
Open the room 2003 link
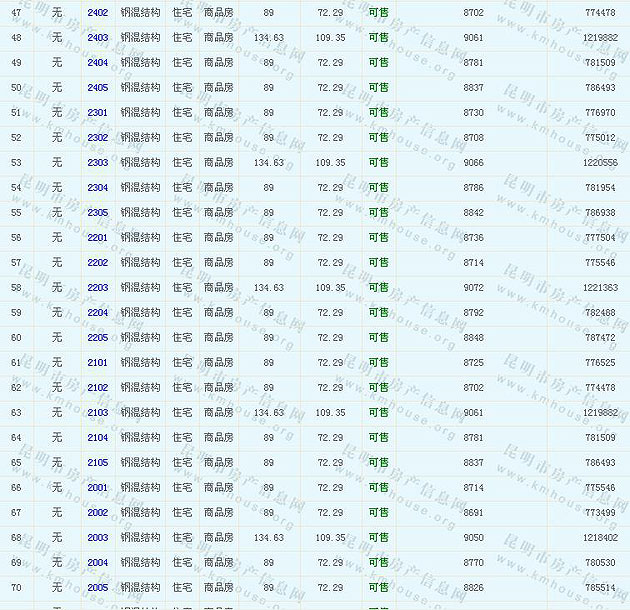[97, 538]
